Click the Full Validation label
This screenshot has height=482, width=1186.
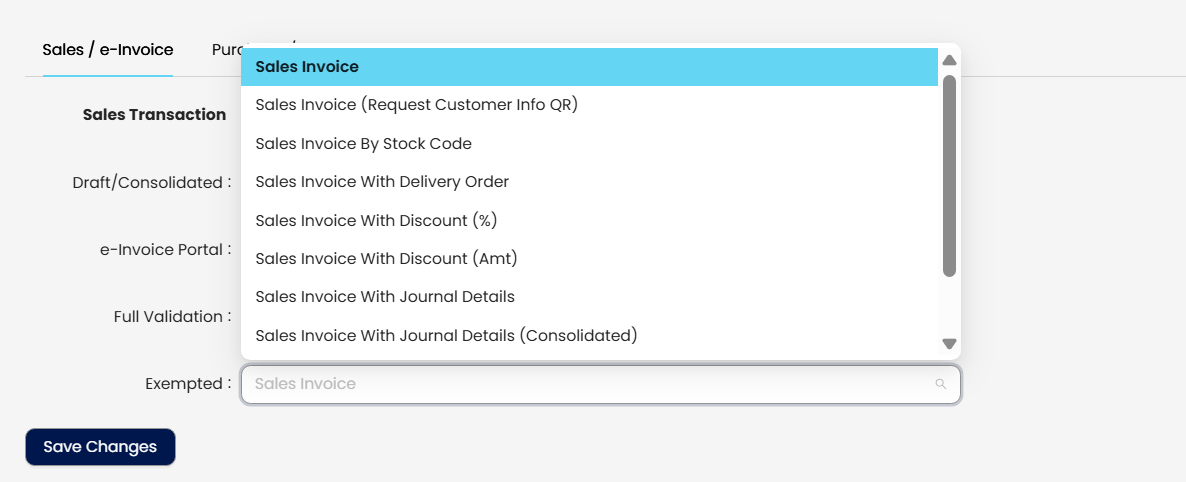pos(172,317)
